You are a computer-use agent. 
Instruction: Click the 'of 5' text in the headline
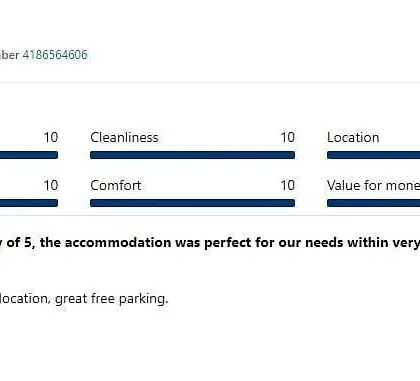point(20,242)
